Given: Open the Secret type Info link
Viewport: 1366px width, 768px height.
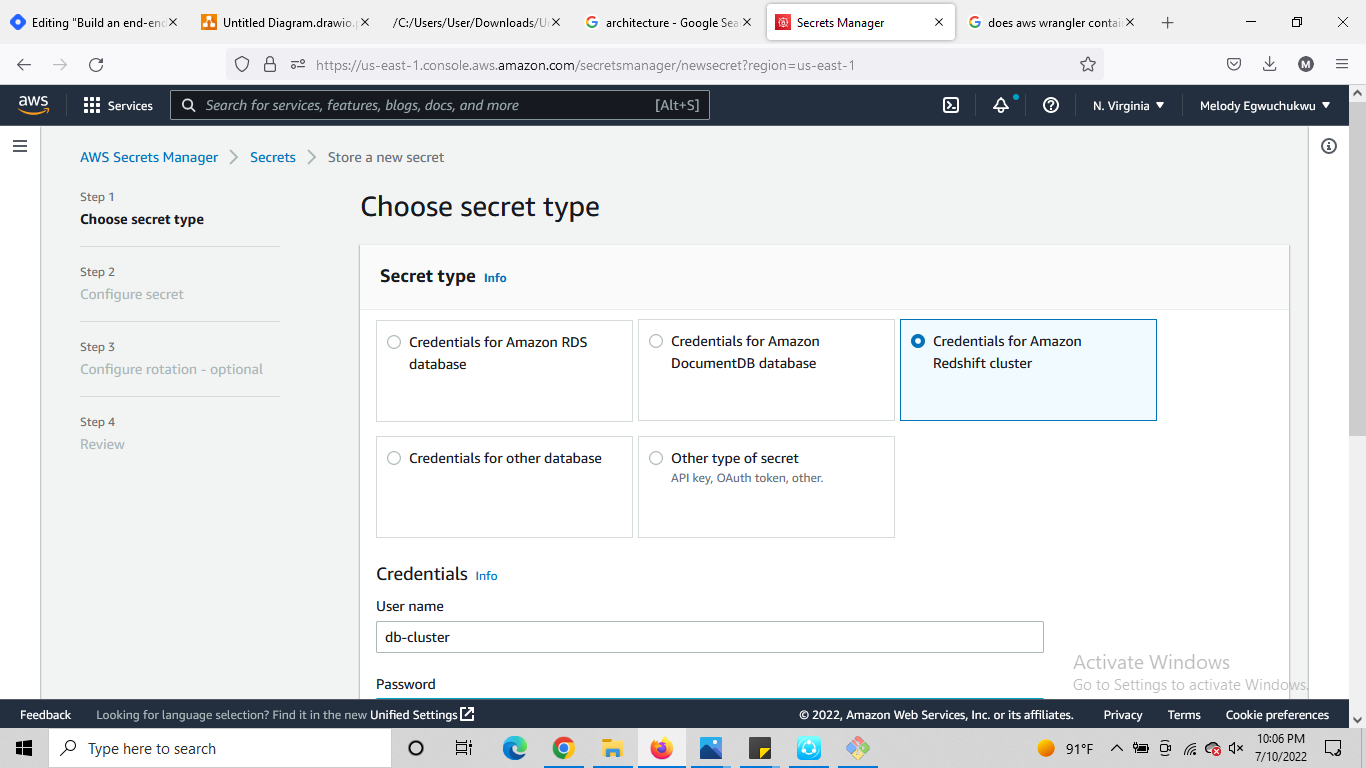Looking at the screenshot, I should pos(495,278).
